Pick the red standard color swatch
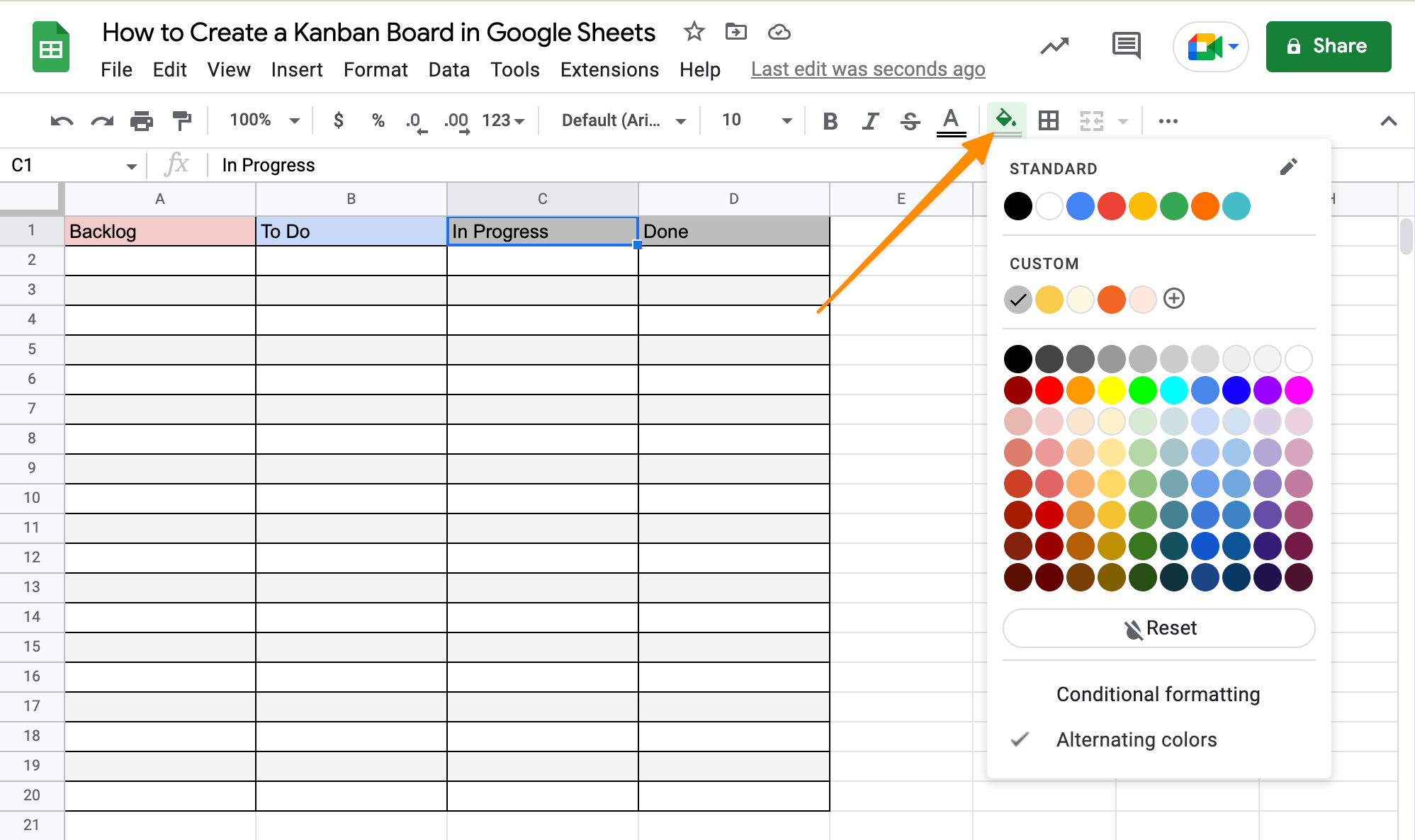 (1111, 206)
